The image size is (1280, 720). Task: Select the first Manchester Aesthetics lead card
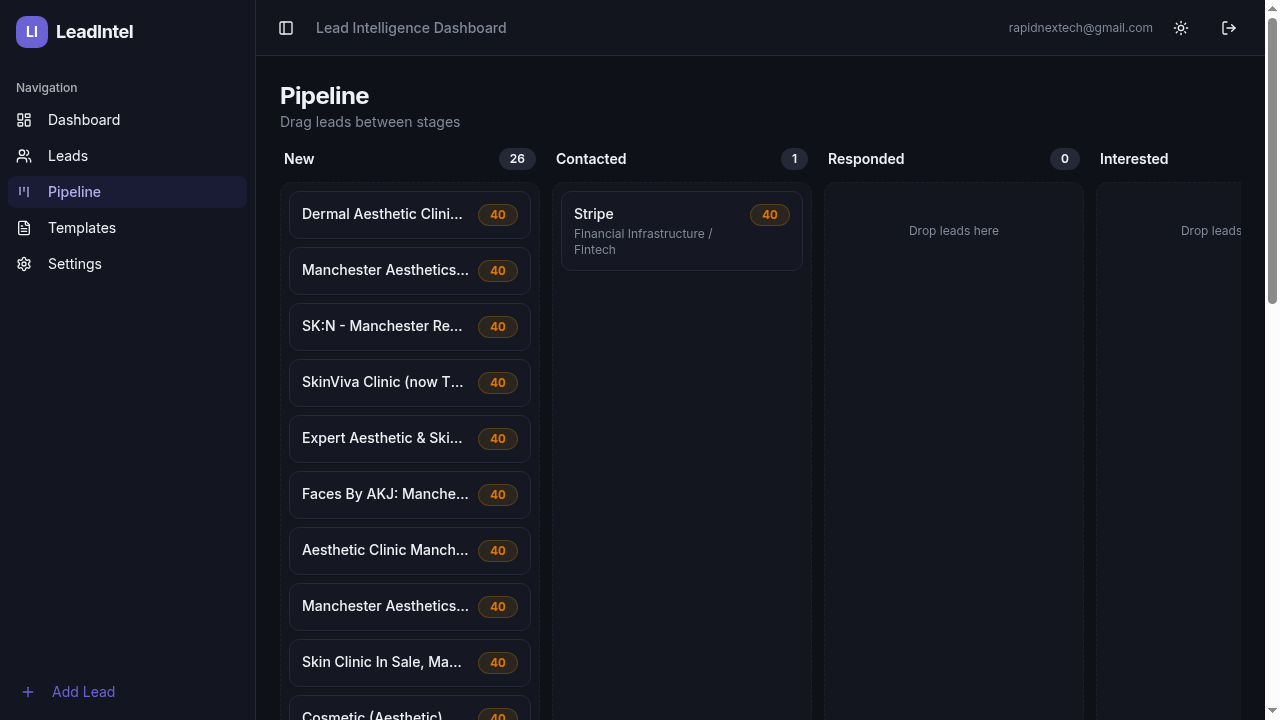[x=410, y=270]
